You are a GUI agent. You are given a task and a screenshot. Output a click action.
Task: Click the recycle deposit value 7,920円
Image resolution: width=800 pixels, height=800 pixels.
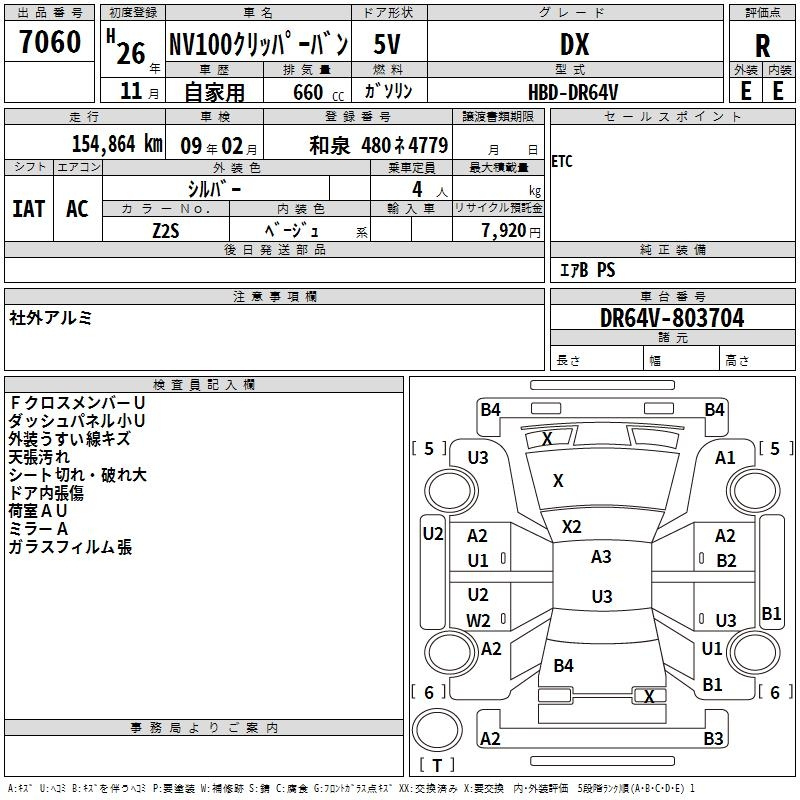click(511, 231)
